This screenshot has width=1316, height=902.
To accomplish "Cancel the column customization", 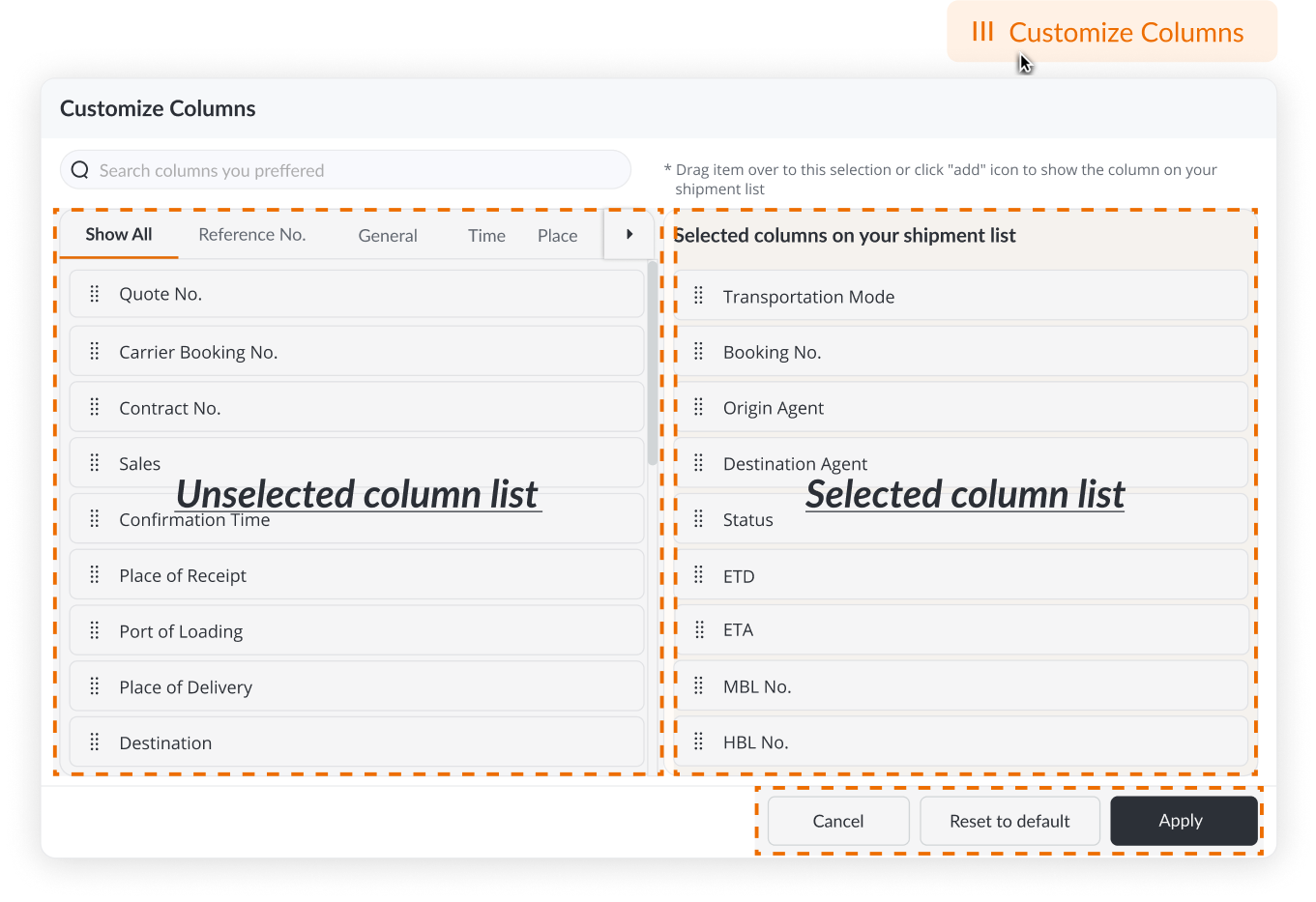I will (x=837, y=821).
